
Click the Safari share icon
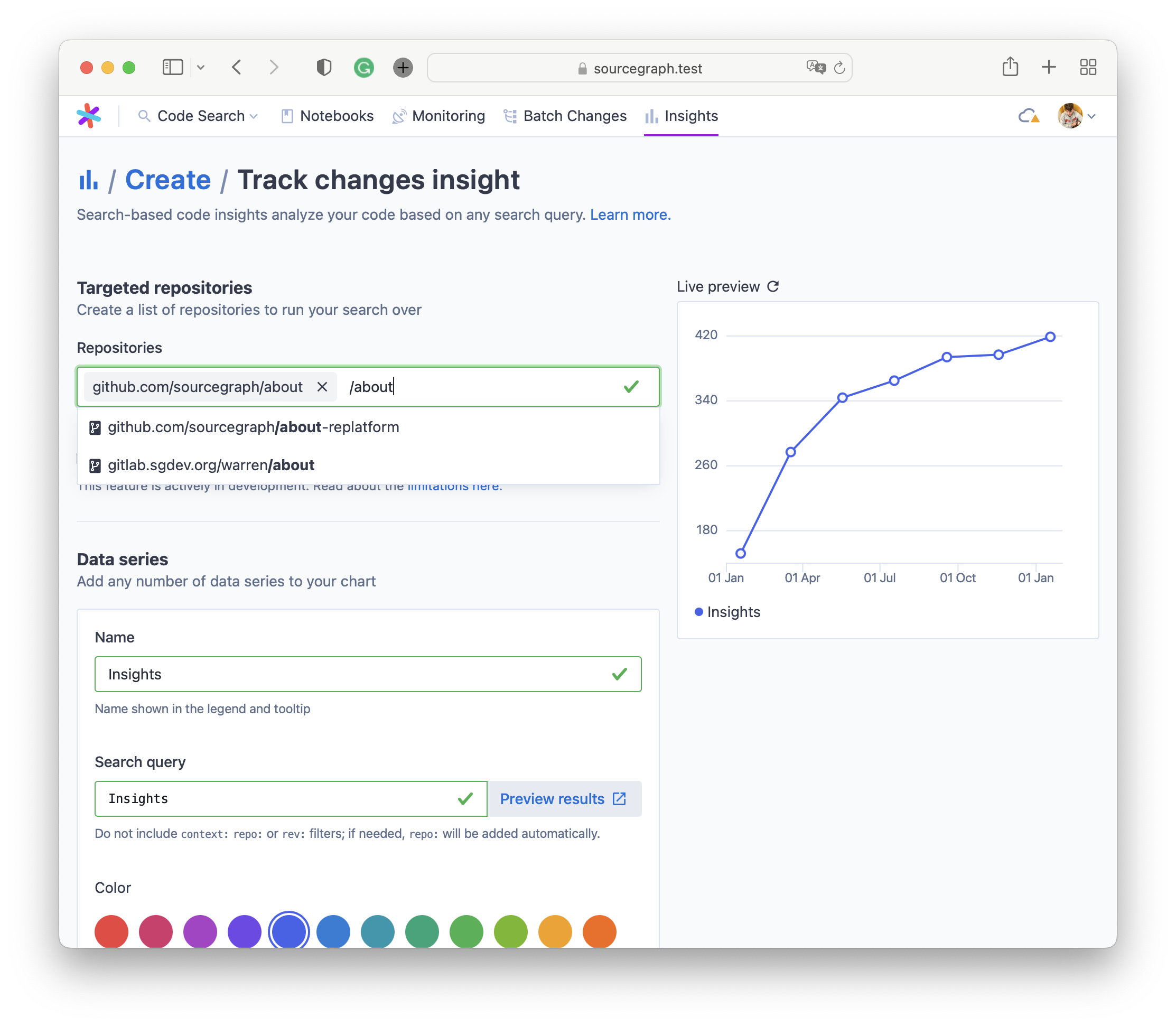point(1010,68)
